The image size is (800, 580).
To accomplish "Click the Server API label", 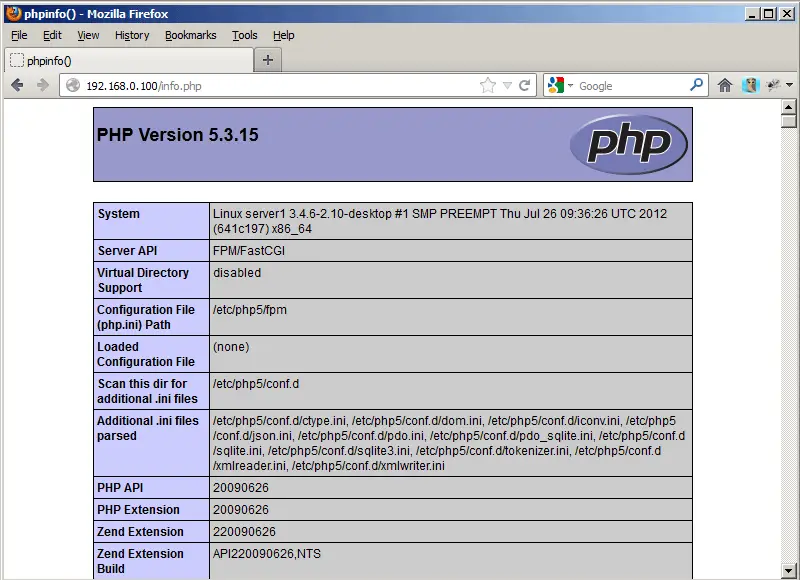I will (x=127, y=250).
